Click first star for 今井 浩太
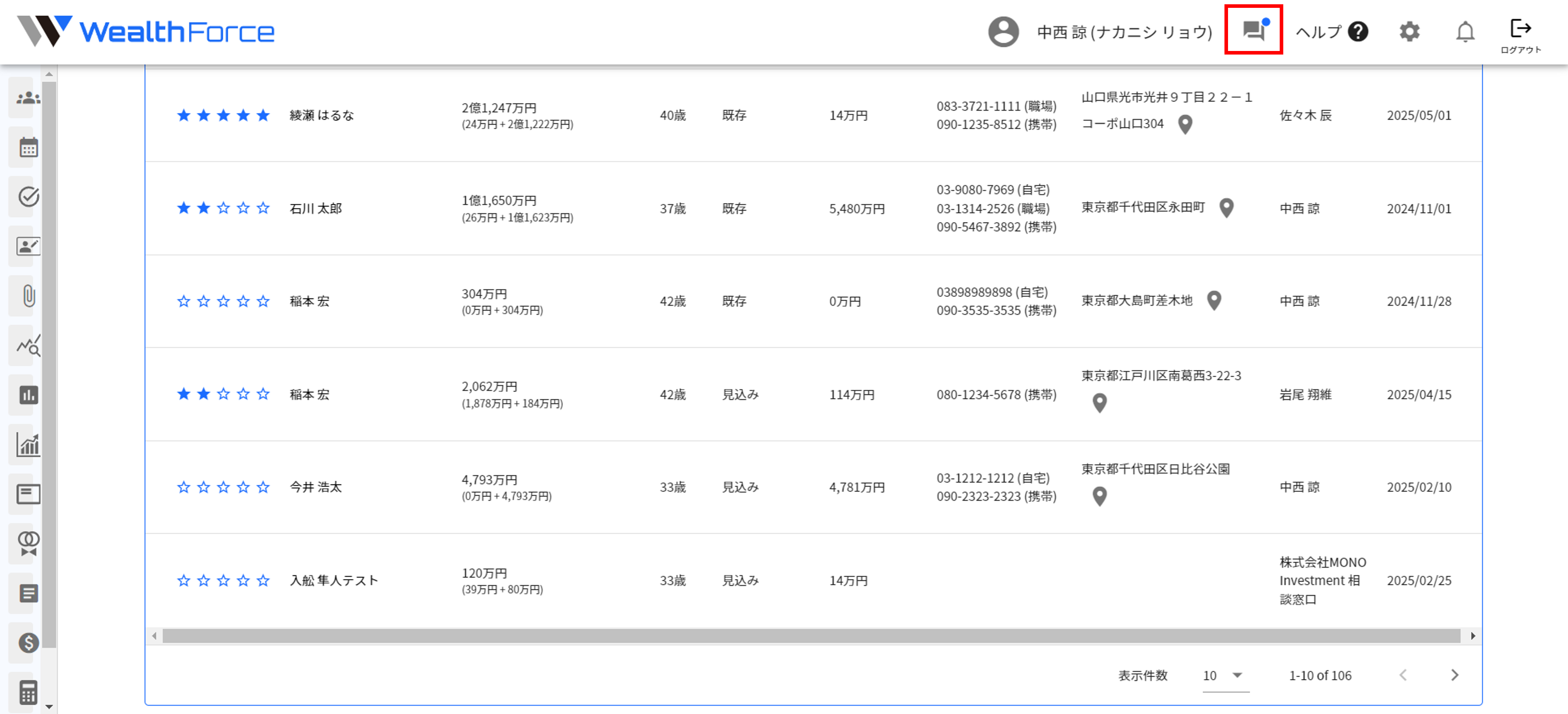Image resolution: width=1568 pixels, height=714 pixels. 183,487
